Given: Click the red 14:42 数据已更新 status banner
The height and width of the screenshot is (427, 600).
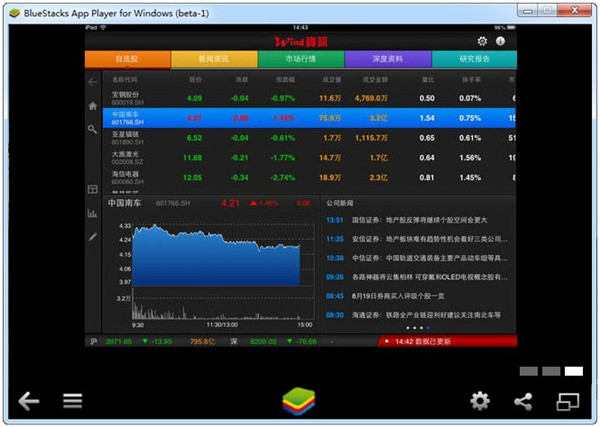Looking at the screenshot, I should click(x=448, y=341).
